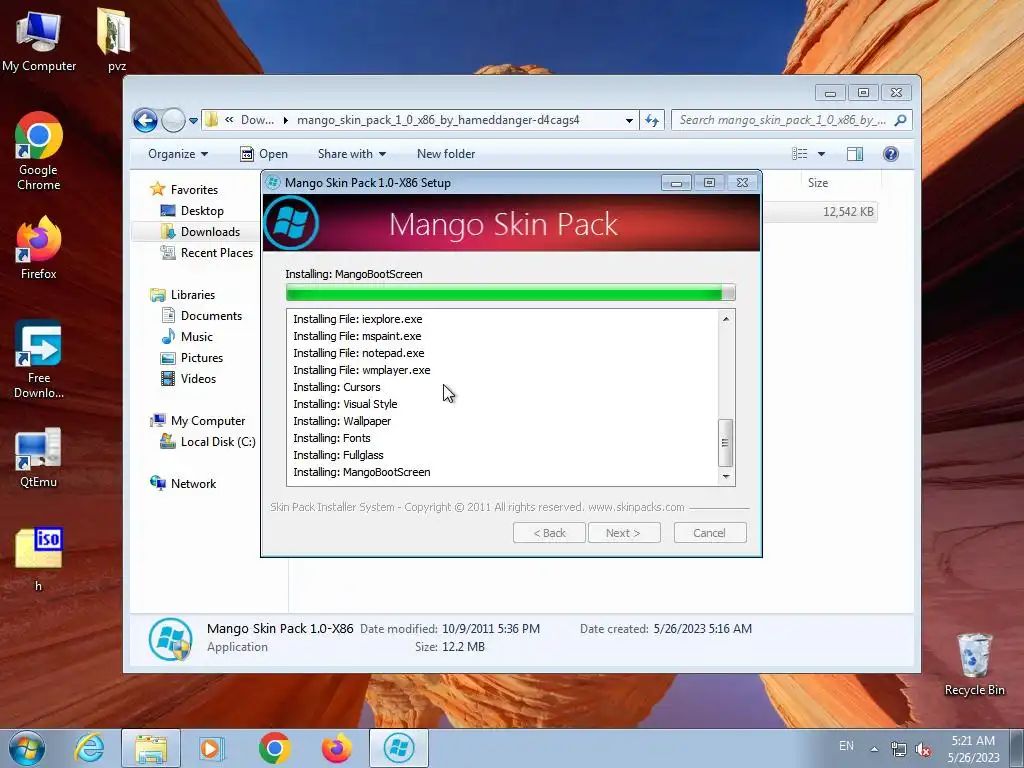The height and width of the screenshot is (768, 1024).
Task: Click Open in Explorer toolbar
Action: pyautogui.click(x=264, y=154)
